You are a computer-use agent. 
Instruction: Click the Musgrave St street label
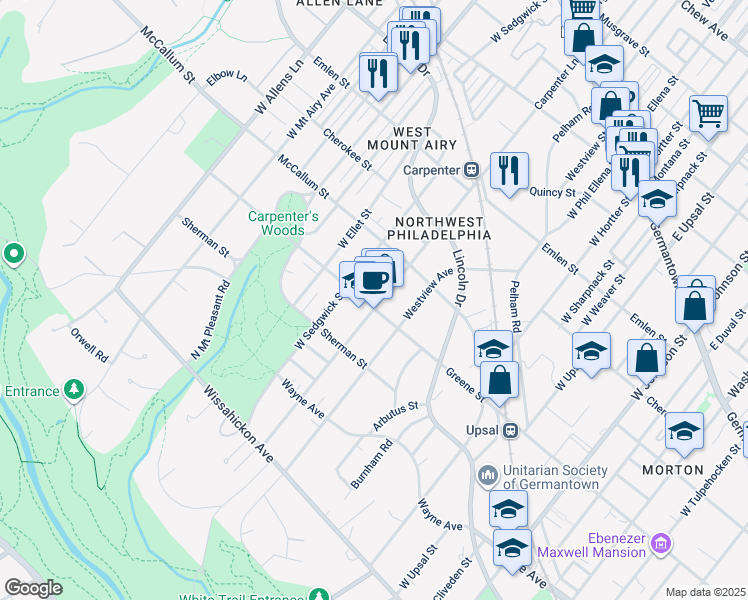[624, 35]
